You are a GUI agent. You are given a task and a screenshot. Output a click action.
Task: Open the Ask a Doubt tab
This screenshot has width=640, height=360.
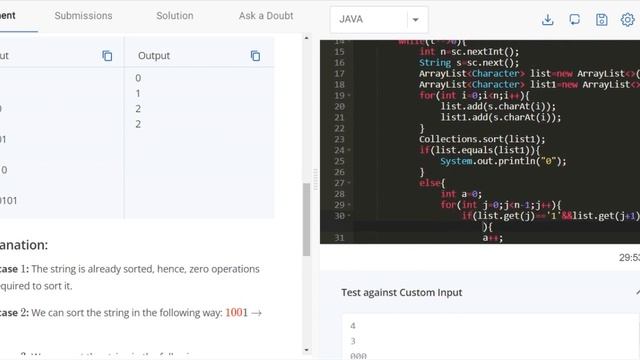click(x=266, y=16)
